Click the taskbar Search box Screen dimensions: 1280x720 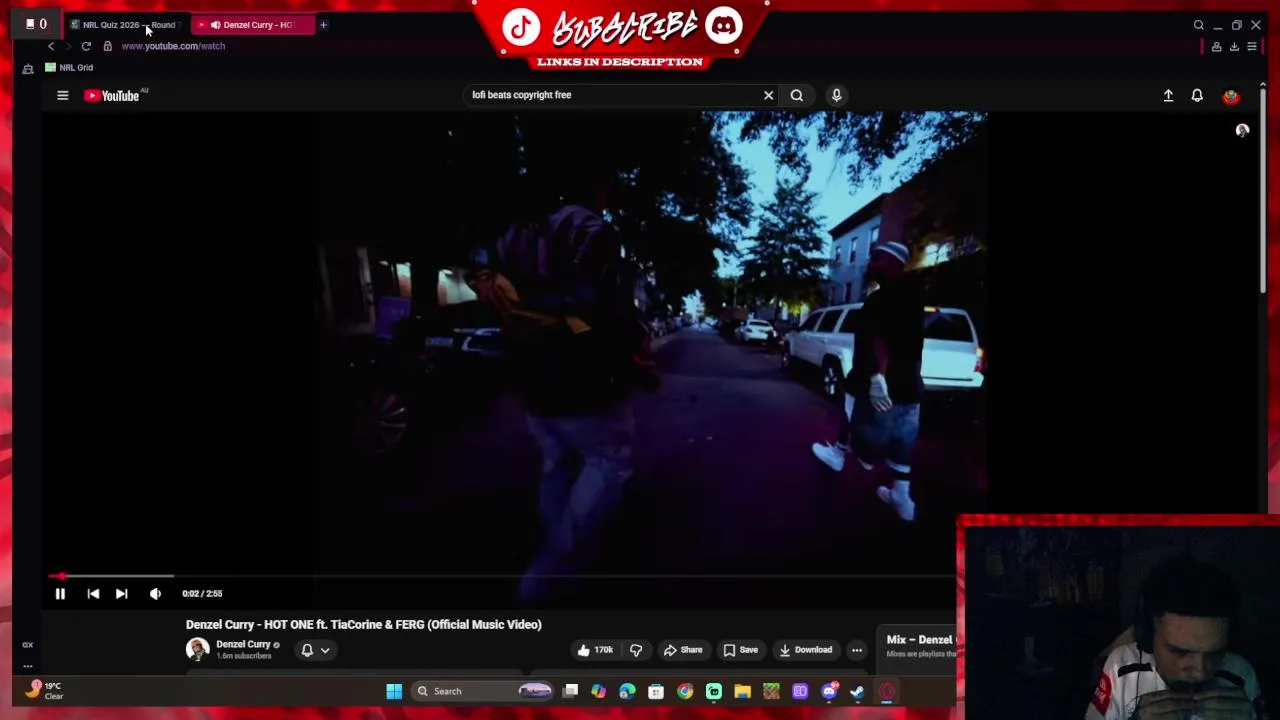[482, 691]
